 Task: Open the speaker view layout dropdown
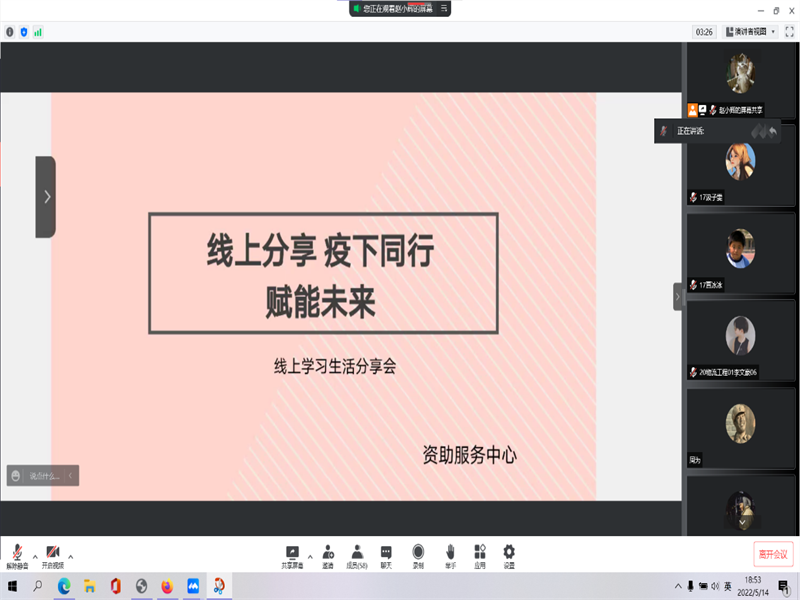[751, 32]
